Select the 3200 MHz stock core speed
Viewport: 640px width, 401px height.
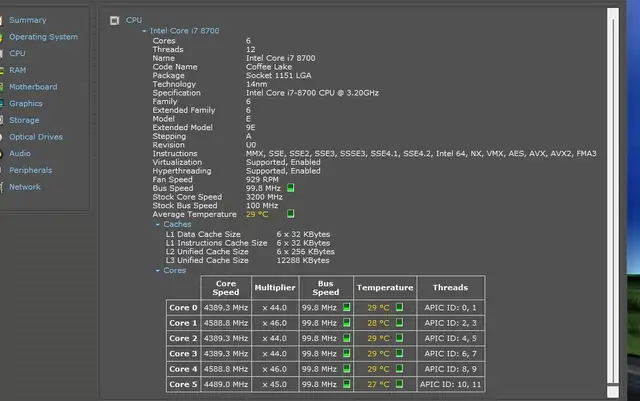[x=264, y=197]
